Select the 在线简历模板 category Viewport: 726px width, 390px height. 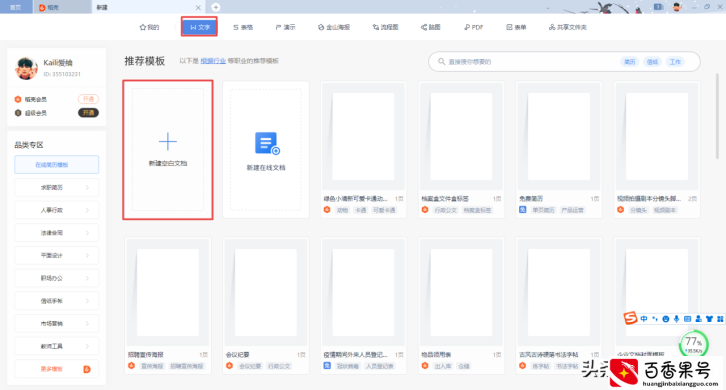(56, 164)
